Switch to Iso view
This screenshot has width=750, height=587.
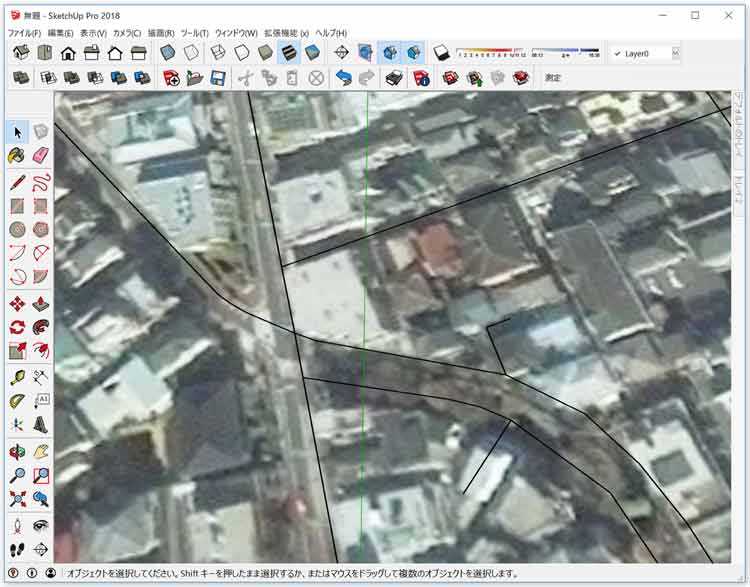point(21,53)
